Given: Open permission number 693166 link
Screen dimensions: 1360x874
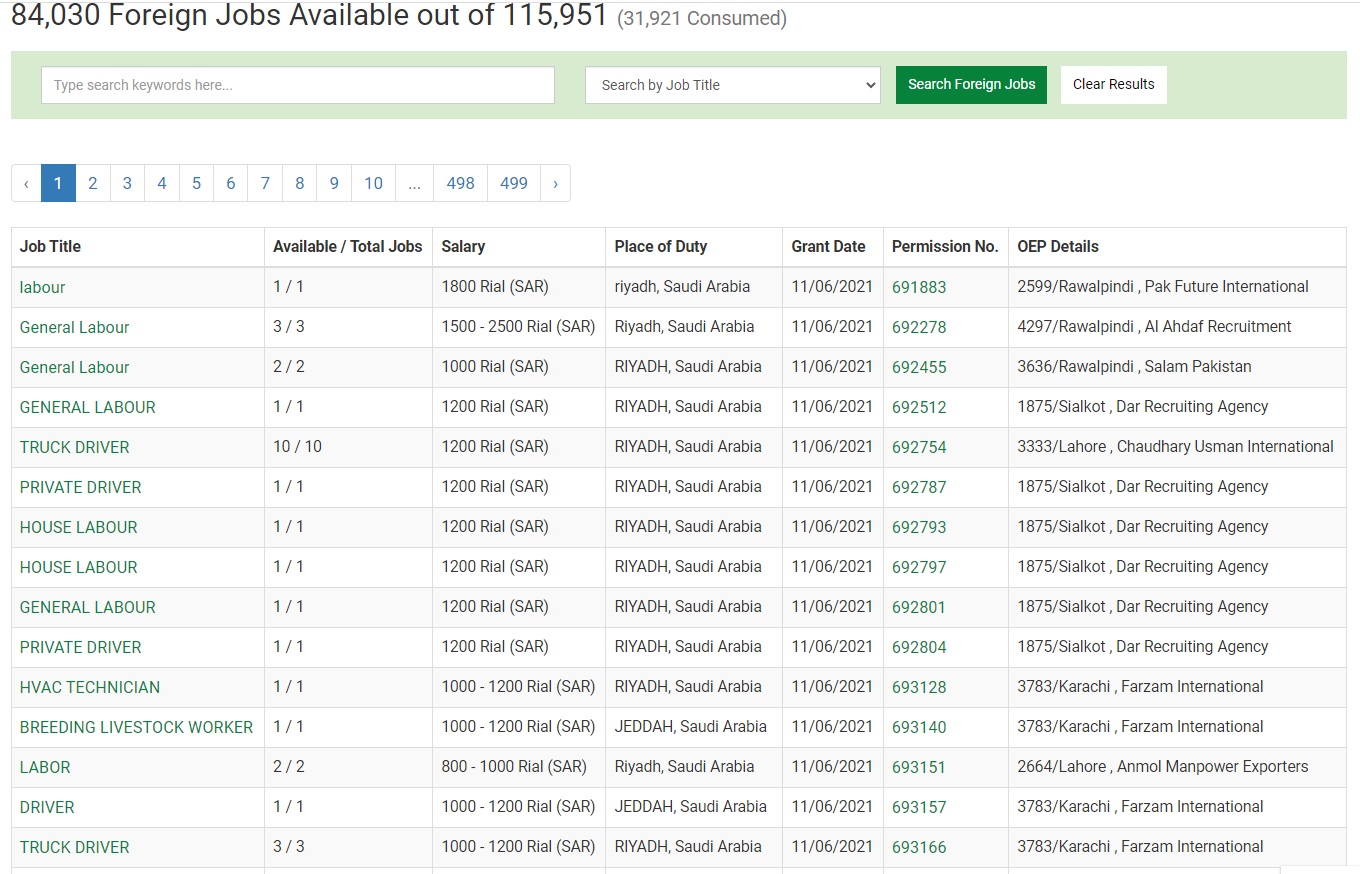Looking at the screenshot, I should [919, 847].
